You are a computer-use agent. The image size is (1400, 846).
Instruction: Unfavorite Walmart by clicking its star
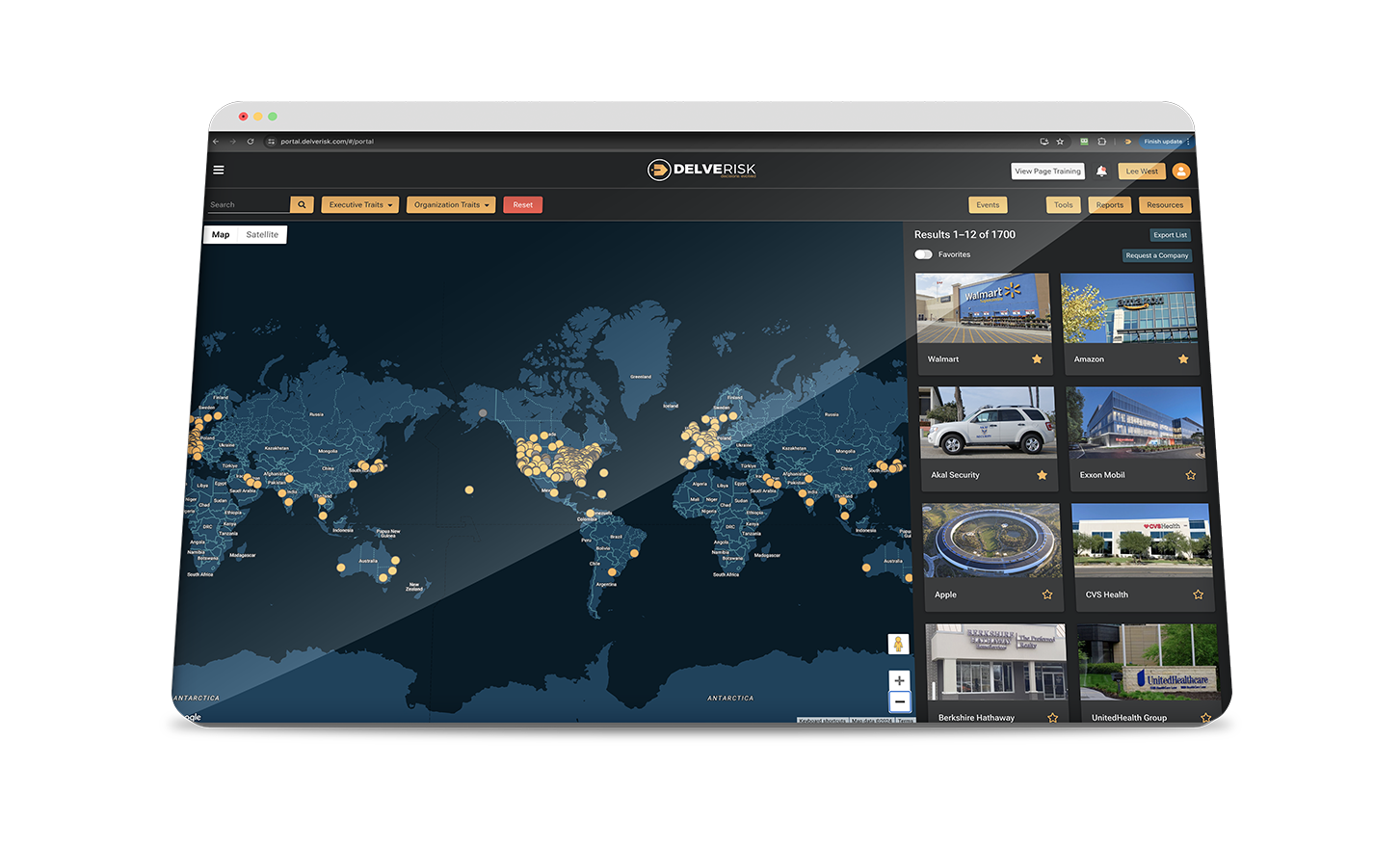pyautogui.click(x=1039, y=358)
